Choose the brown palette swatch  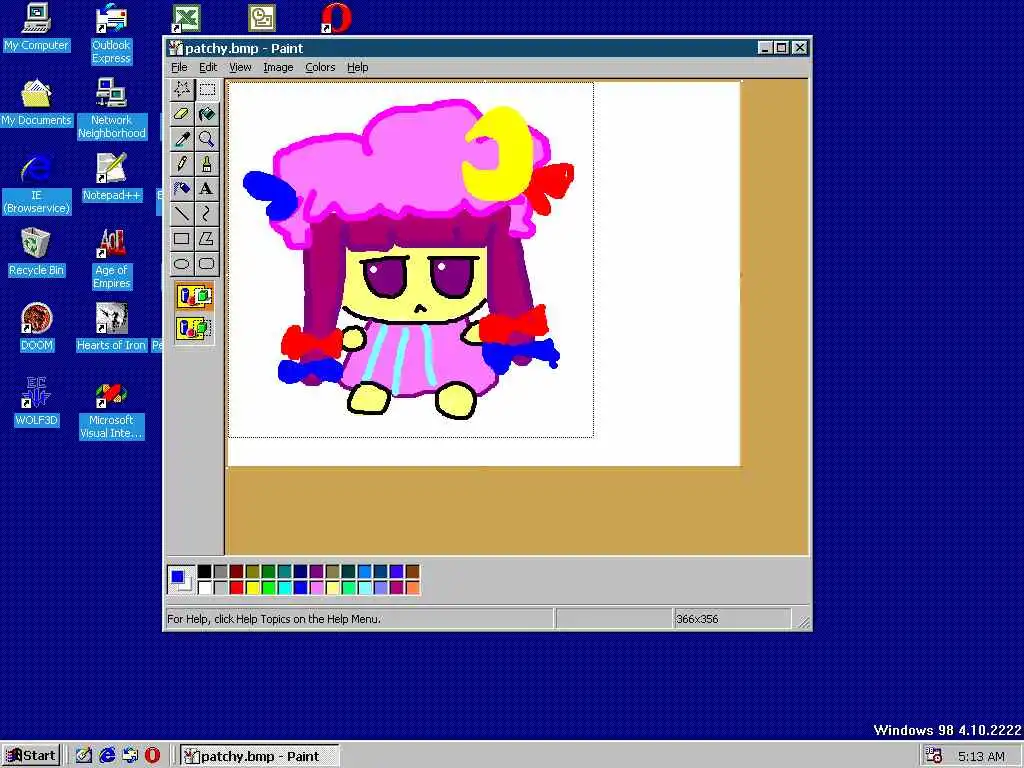click(413, 572)
